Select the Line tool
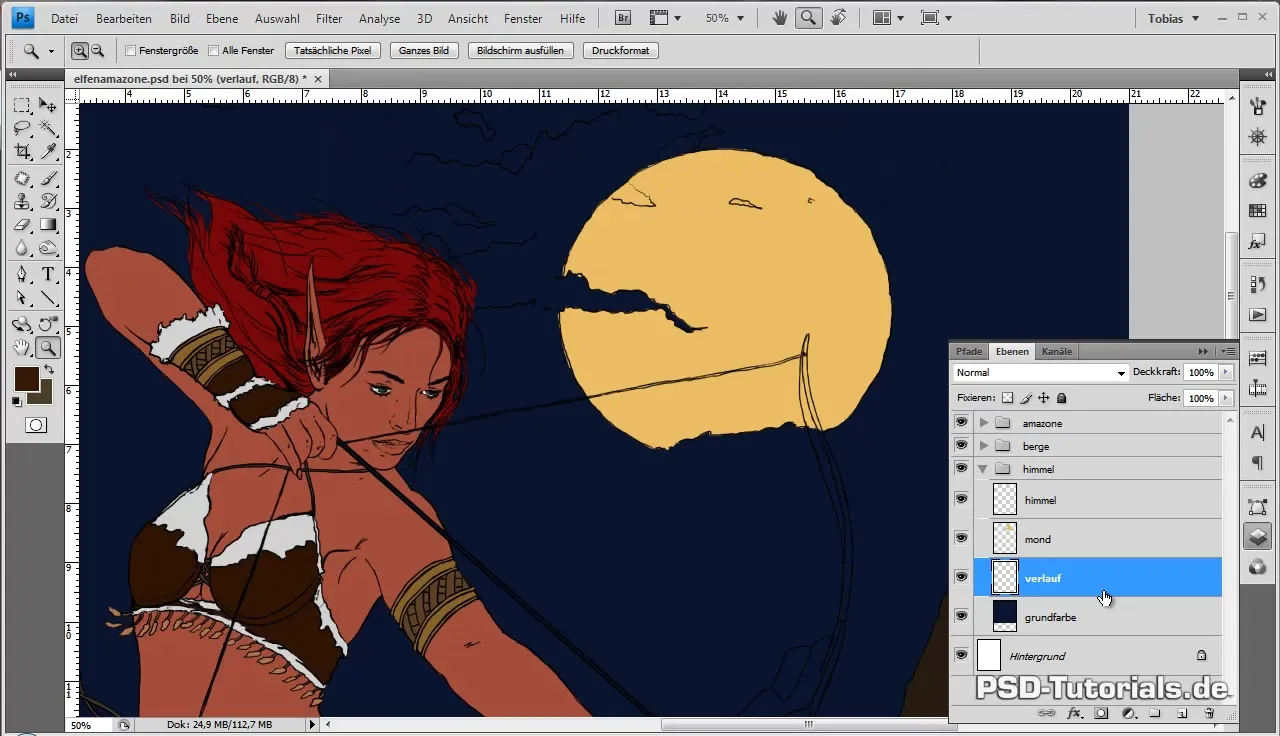Viewport: 1280px width, 736px height. (x=47, y=298)
